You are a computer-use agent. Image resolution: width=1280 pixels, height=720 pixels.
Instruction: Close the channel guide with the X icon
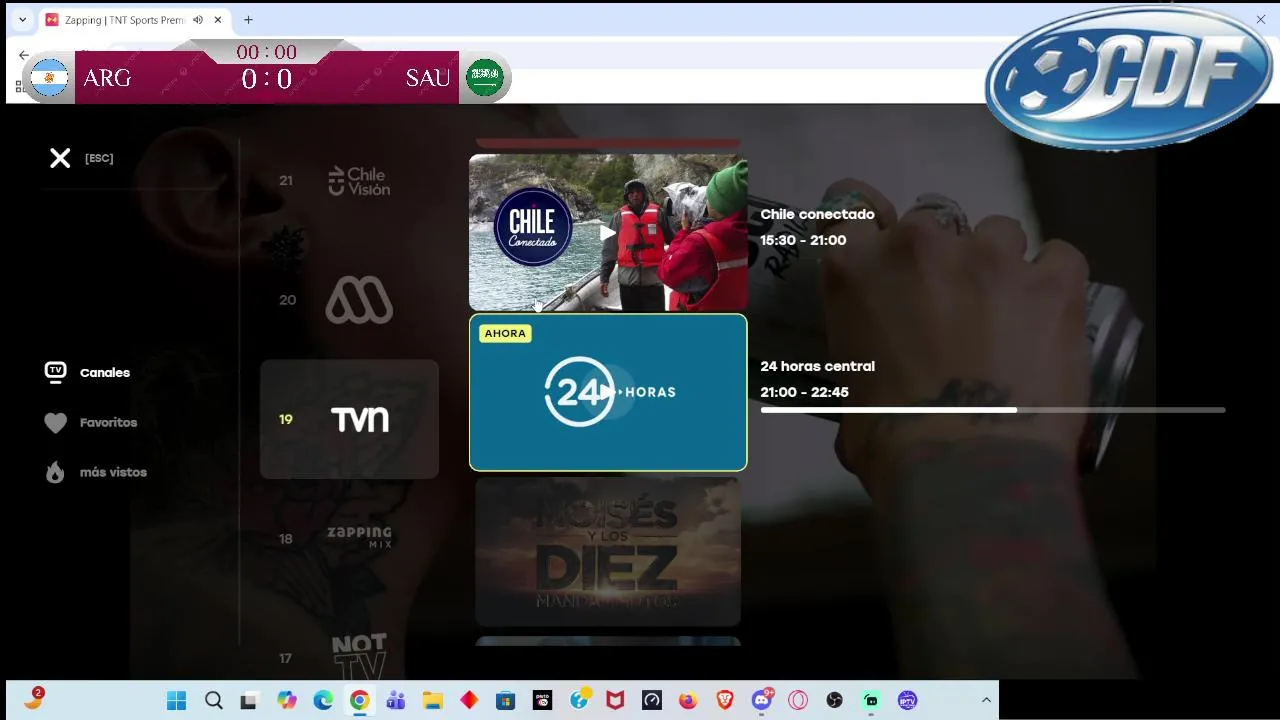click(60, 158)
